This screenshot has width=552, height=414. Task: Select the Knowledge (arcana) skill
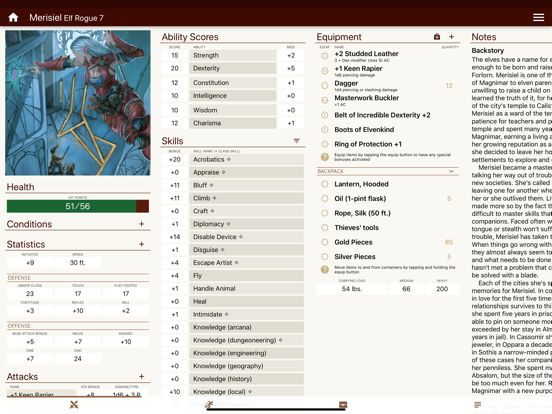[233, 327]
